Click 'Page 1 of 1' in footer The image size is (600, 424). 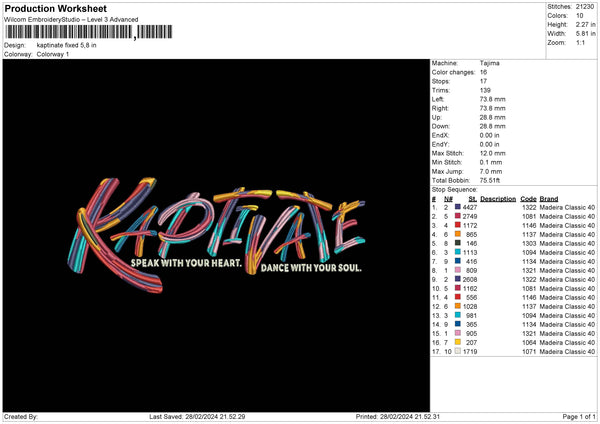(x=579, y=417)
